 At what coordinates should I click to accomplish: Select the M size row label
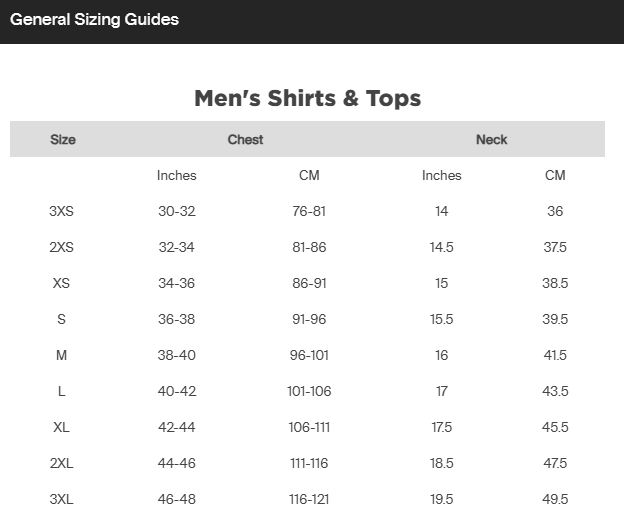pyautogui.click(x=61, y=355)
